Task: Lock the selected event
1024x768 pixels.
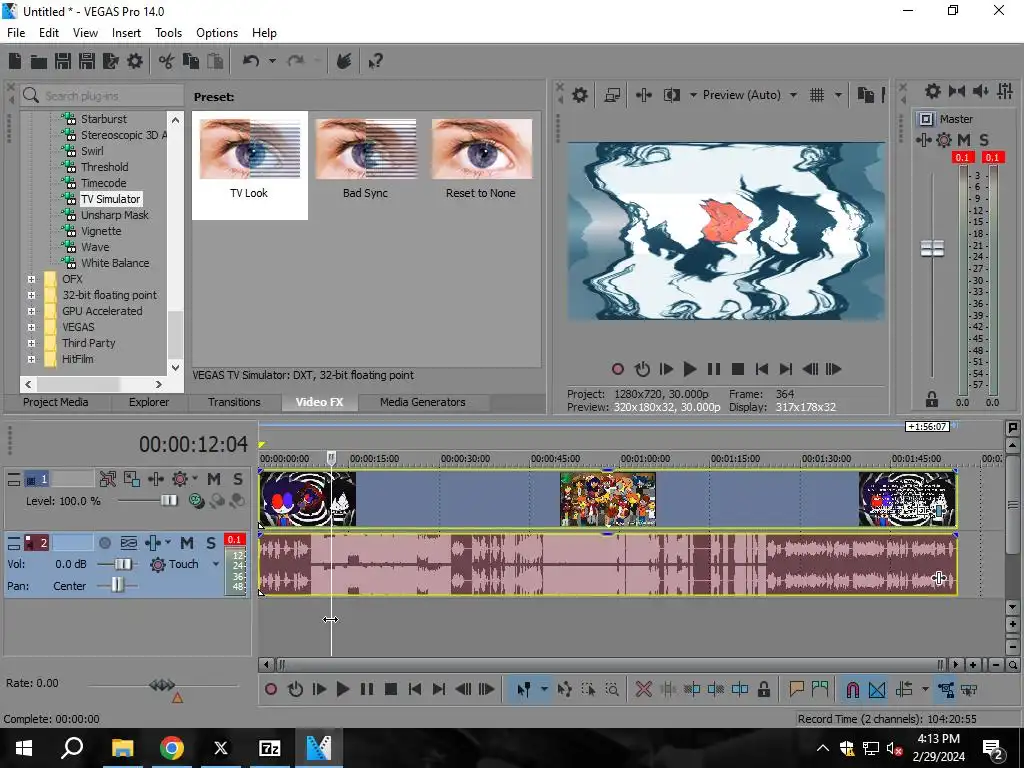Action: (x=763, y=689)
